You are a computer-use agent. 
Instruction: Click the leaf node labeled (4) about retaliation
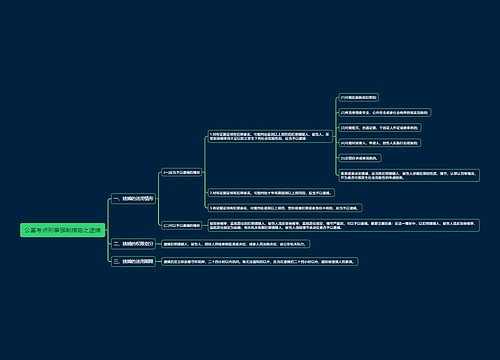coord(380,143)
